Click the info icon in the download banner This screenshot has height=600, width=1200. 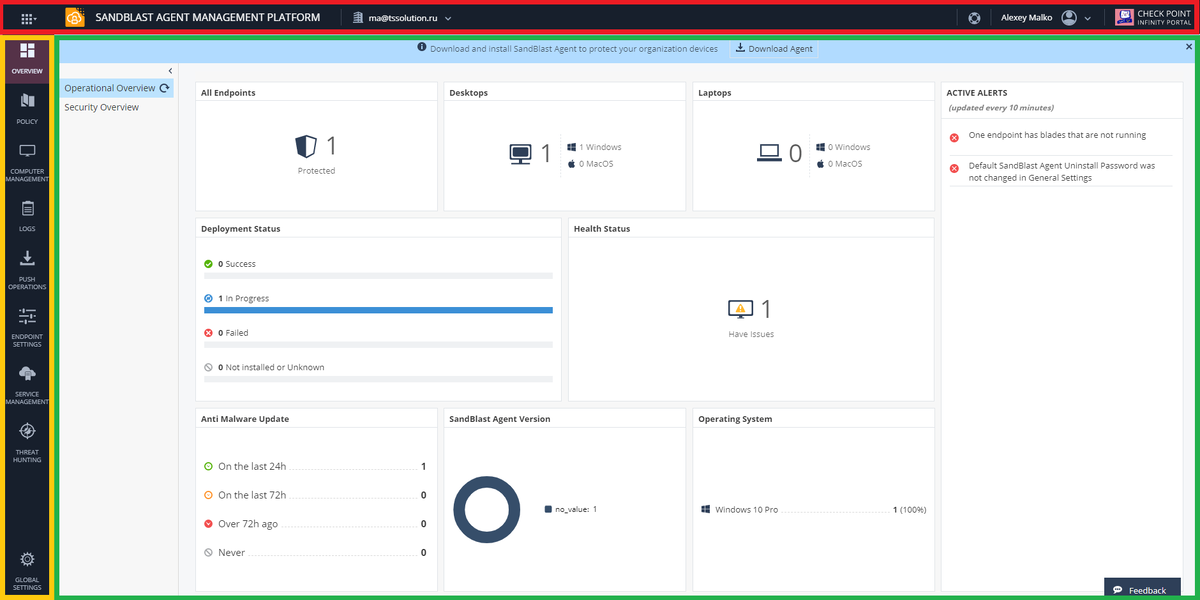coord(422,48)
